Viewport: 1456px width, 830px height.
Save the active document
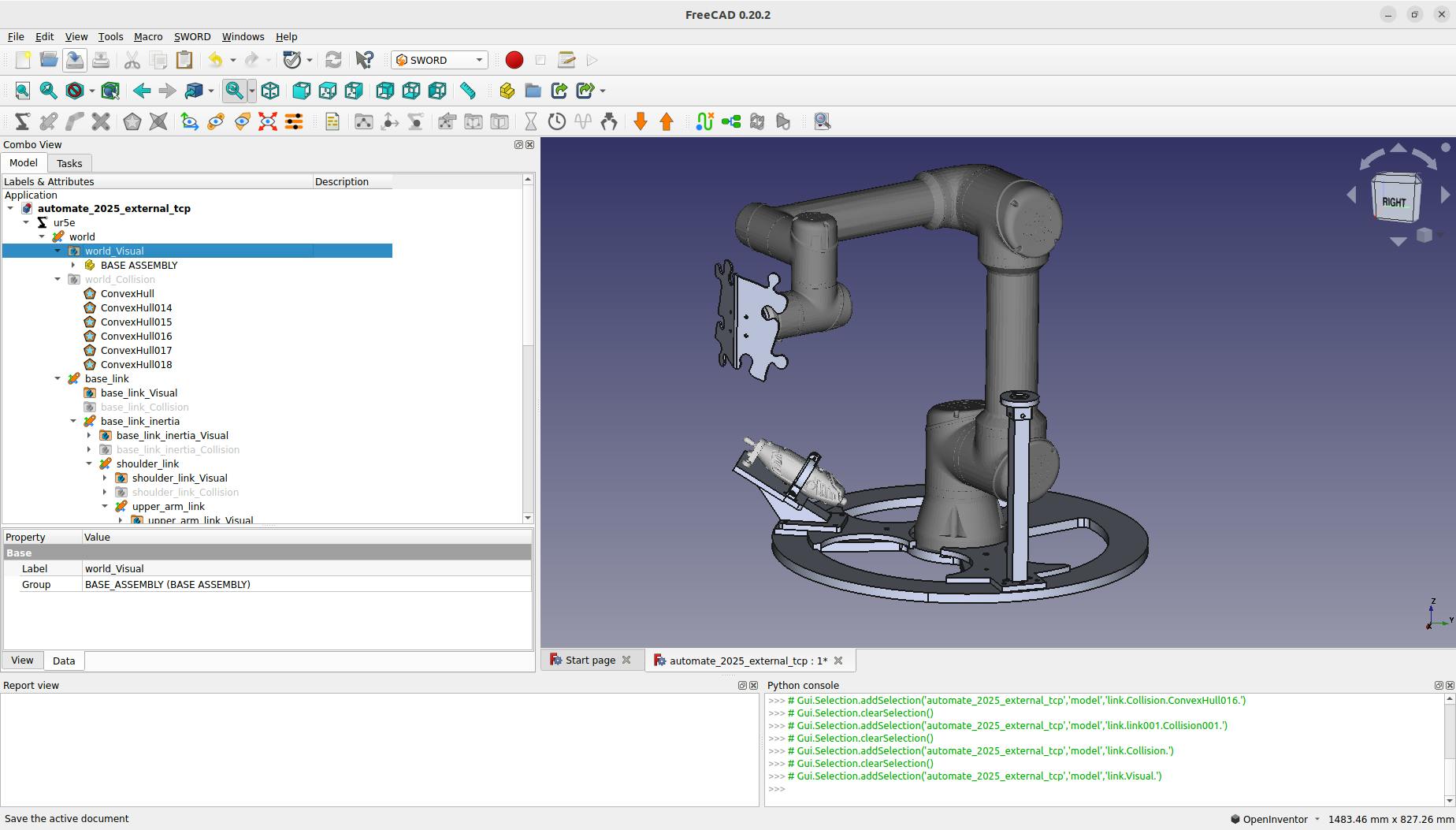click(x=74, y=60)
